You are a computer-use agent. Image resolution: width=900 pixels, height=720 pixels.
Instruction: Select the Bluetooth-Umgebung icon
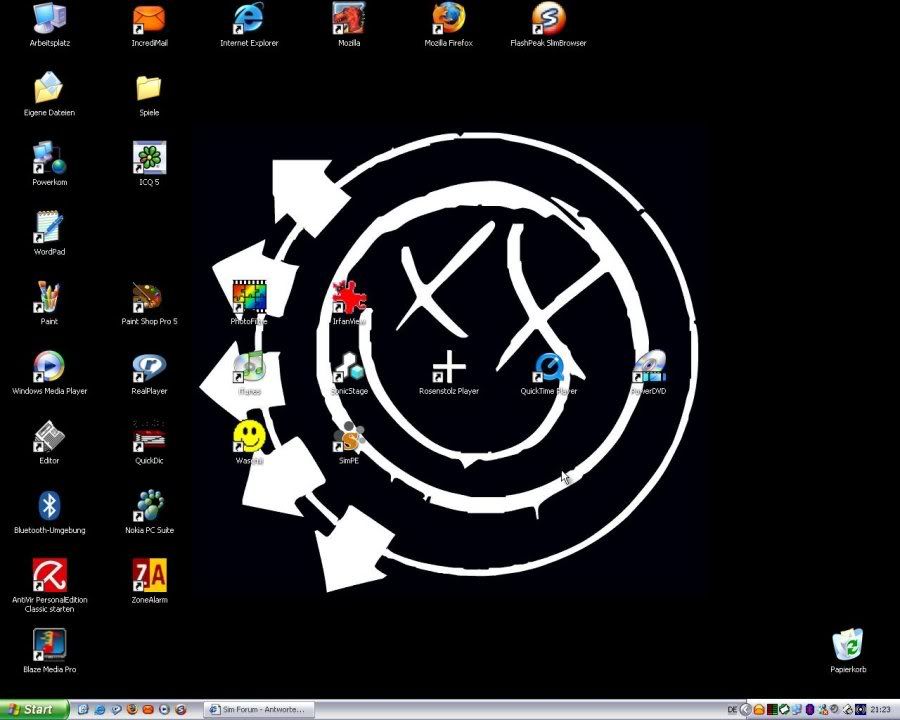[49, 506]
